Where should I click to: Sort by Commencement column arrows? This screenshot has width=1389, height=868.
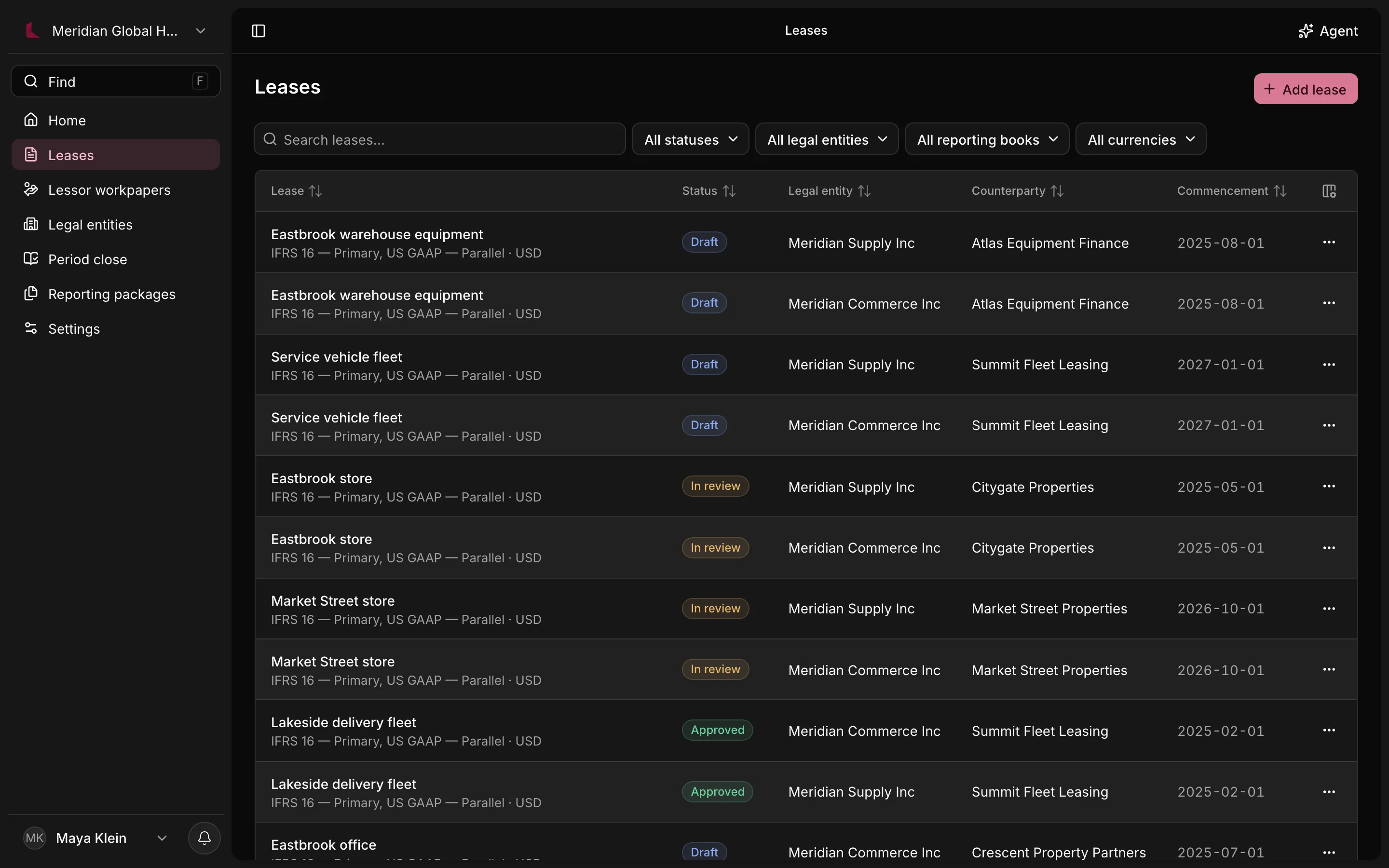[1280, 191]
